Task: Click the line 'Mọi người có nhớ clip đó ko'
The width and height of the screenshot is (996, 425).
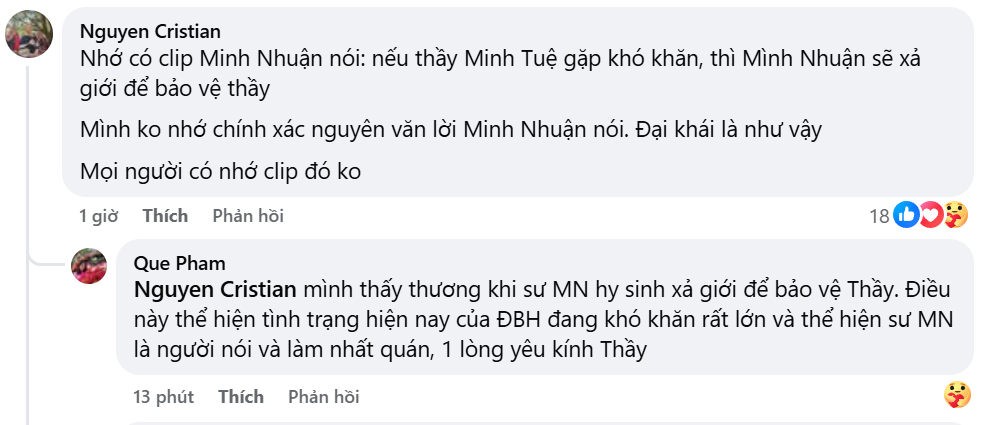Action: (x=220, y=172)
